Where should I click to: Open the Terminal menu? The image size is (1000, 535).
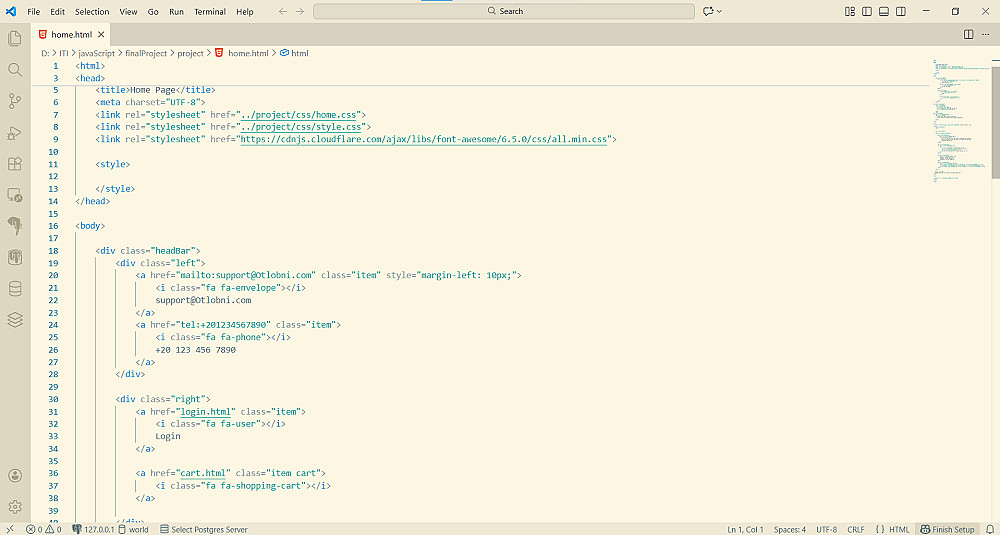point(210,11)
